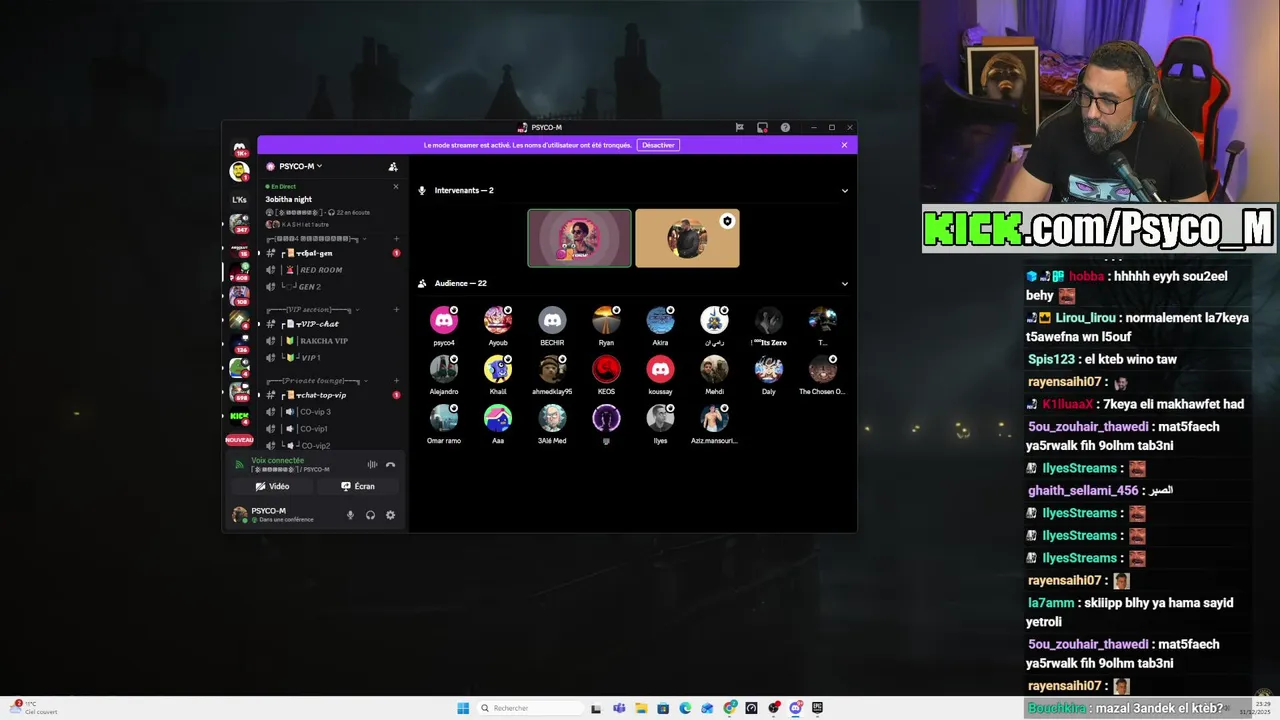Screen dimensions: 1280x720
Task: Select the first speaker video tile
Action: tap(580, 238)
